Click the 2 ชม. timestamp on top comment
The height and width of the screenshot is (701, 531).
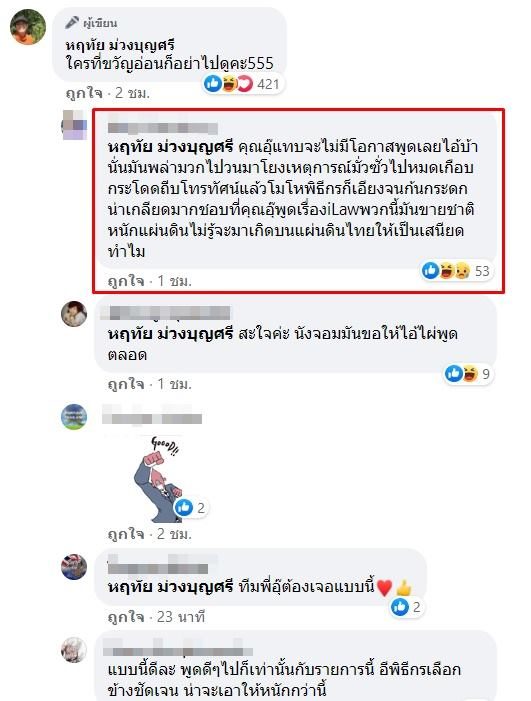(x=133, y=93)
